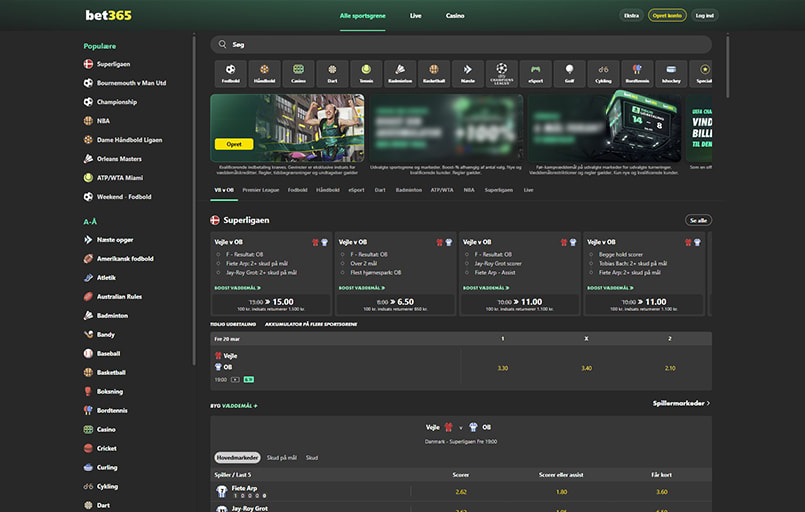Open the stadium scoreboard promo banner

click(604, 128)
